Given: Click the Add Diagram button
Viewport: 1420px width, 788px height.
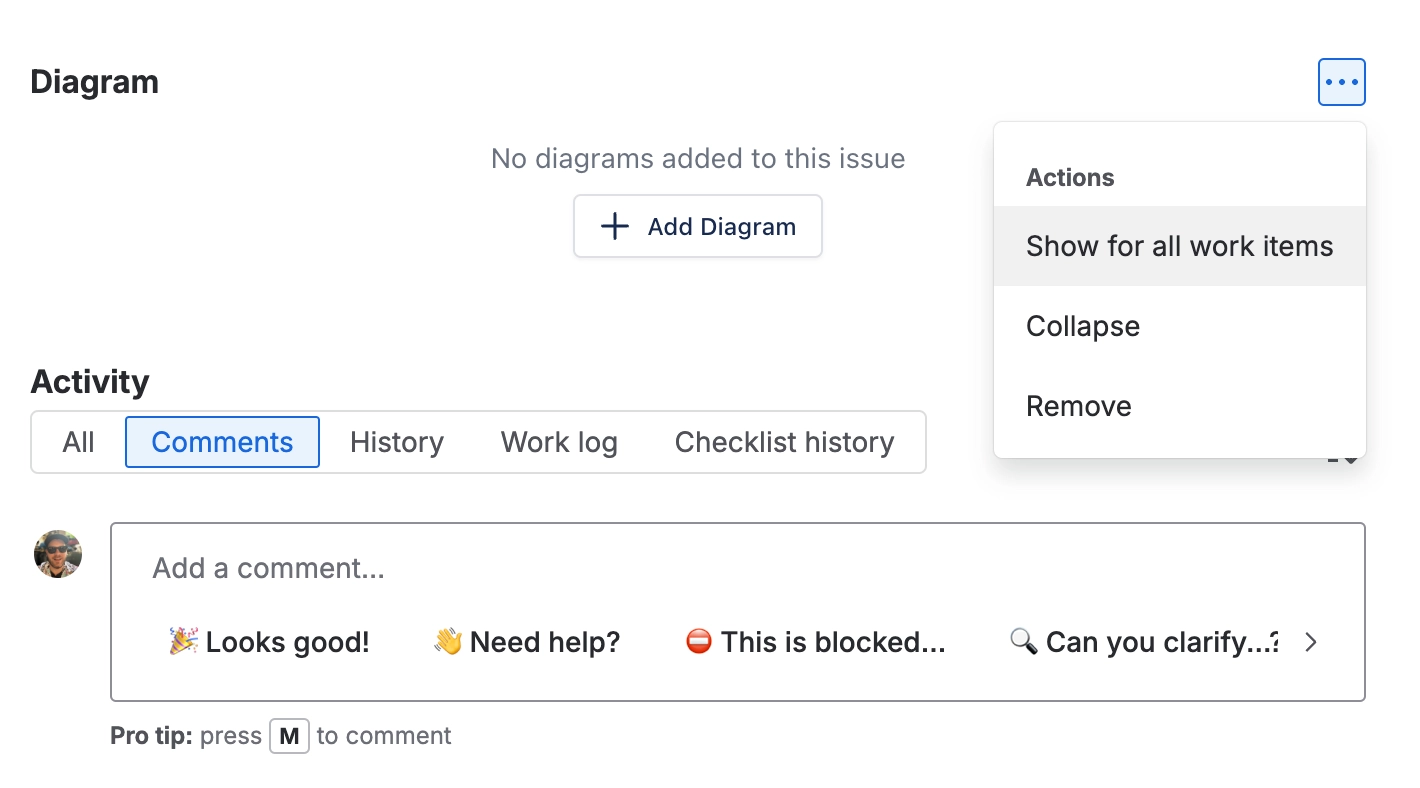Looking at the screenshot, I should click(x=697, y=226).
